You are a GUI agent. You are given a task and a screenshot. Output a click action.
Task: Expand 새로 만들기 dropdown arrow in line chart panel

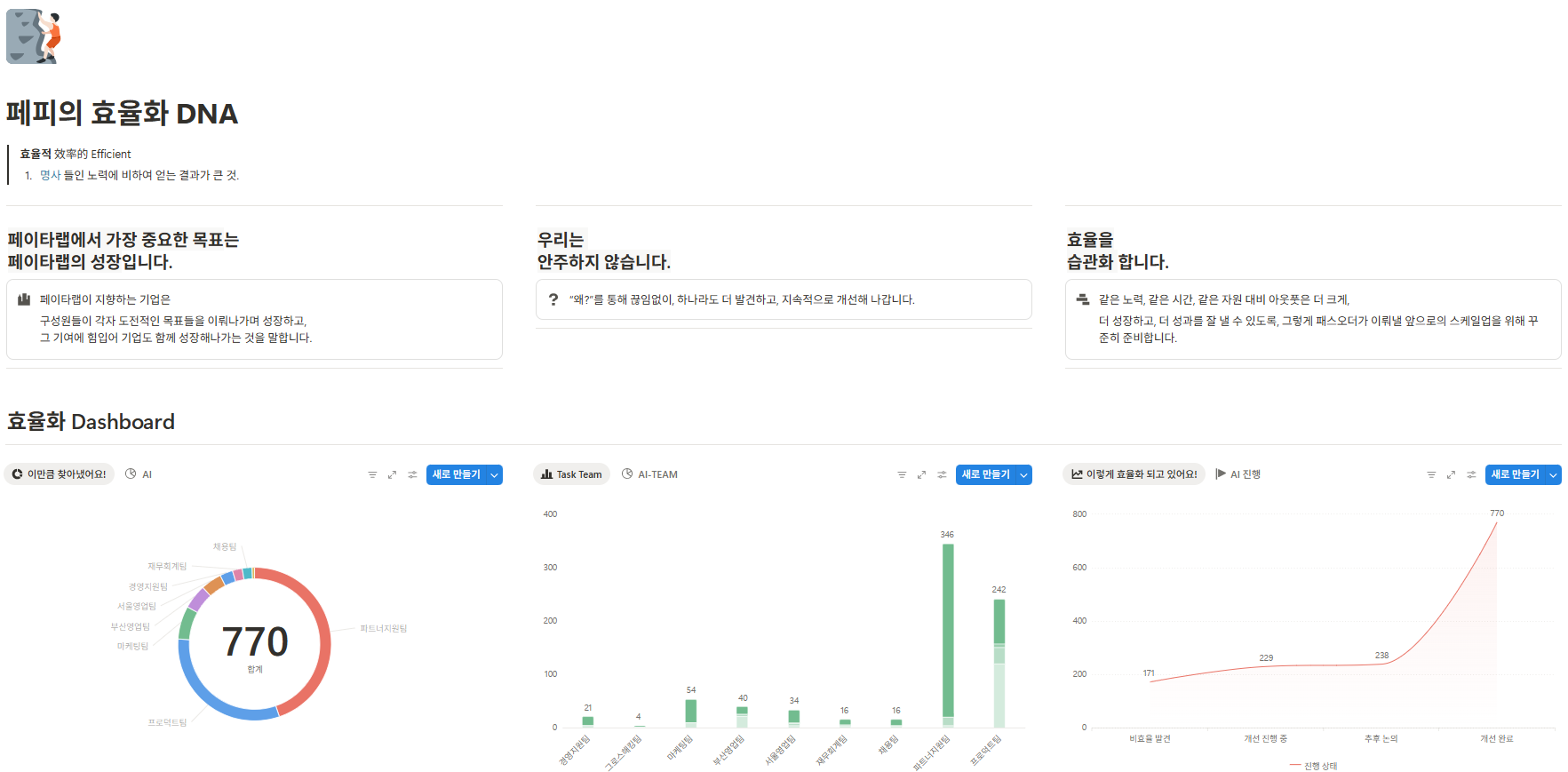click(1553, 475)
